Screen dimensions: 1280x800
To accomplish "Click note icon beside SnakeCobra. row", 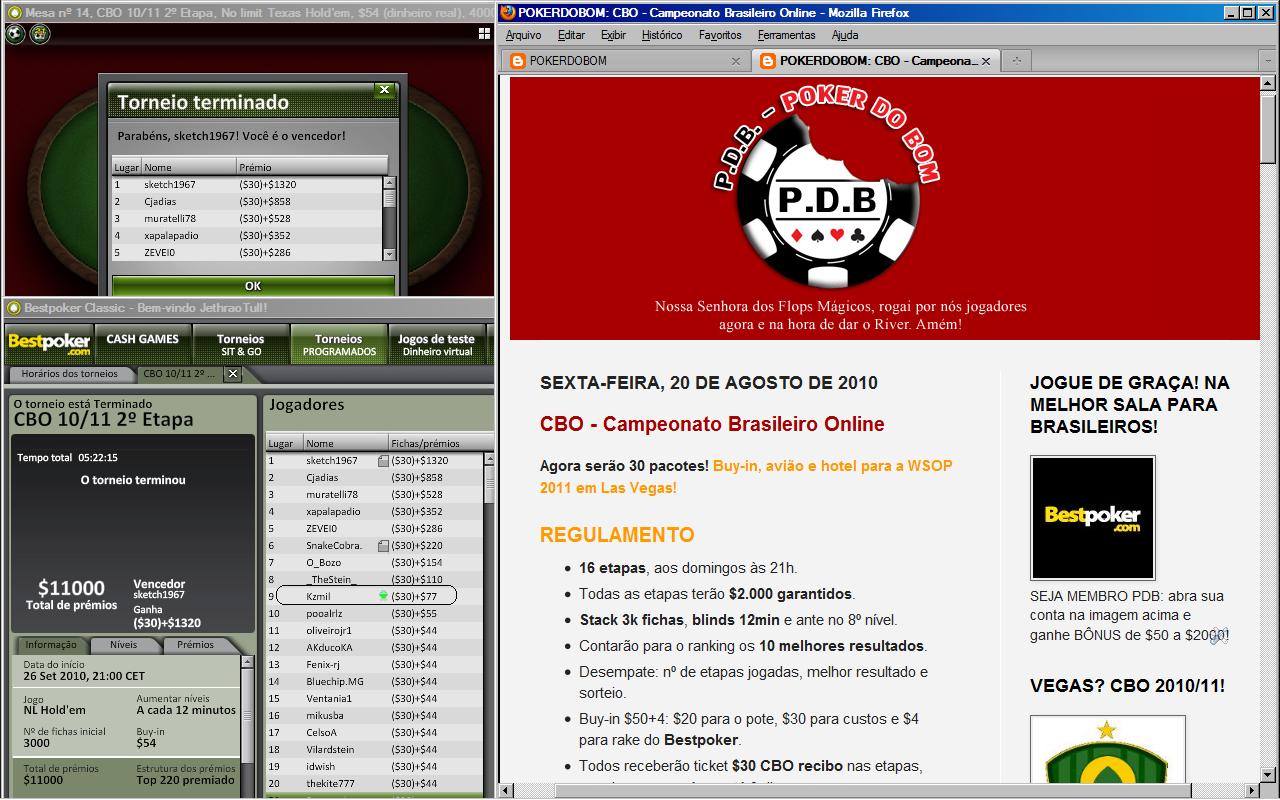I will point(383,546).
